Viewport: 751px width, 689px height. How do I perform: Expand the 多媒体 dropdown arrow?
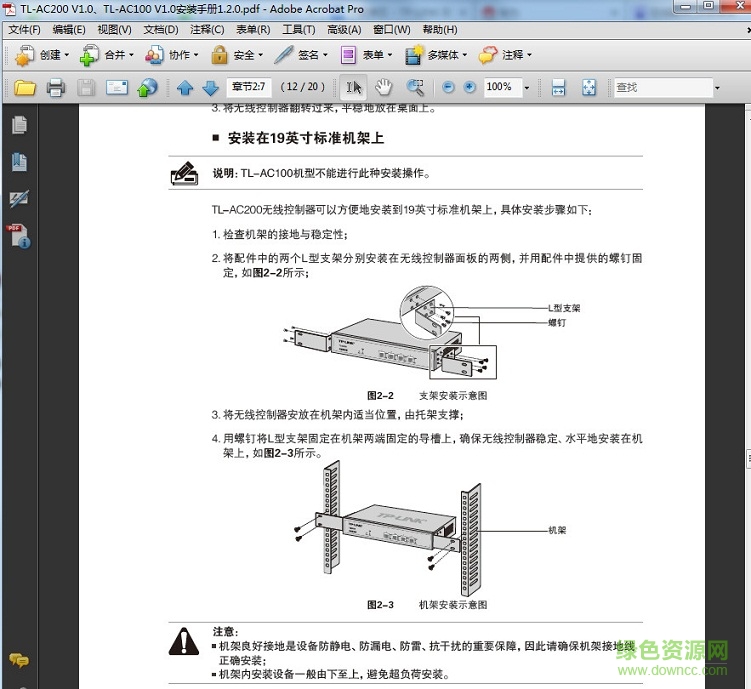pyautogui.click(x=465, y=55)
